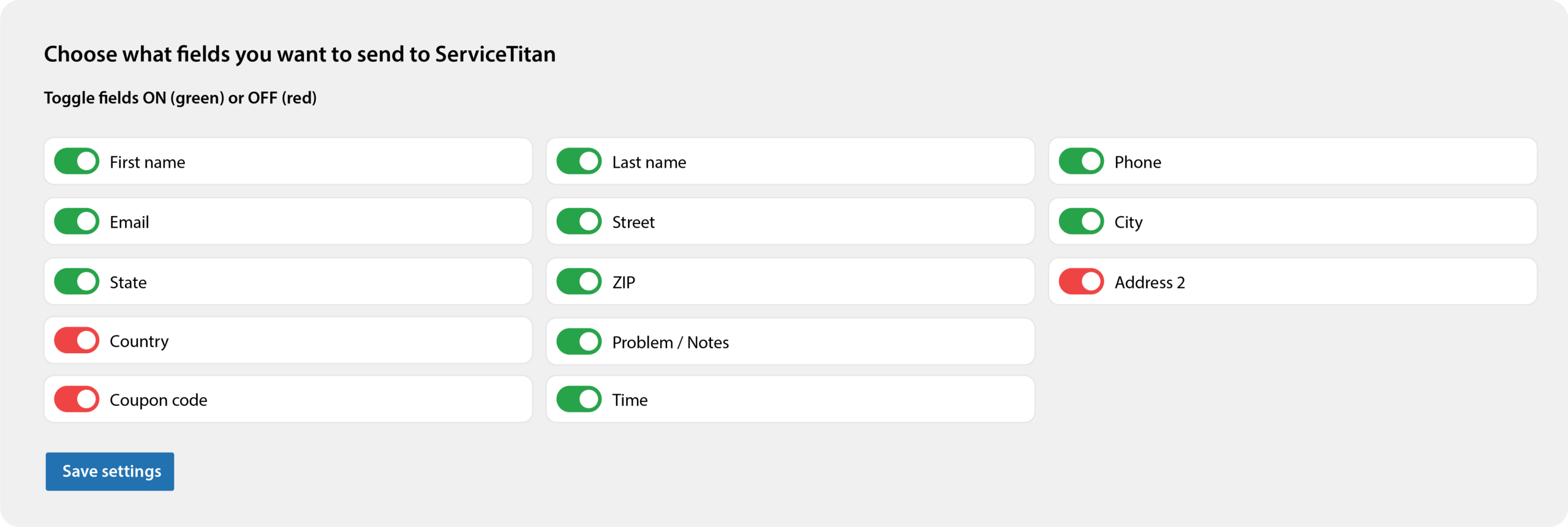This screenshot has height=527, width=1568.
Task: Turn on the Country field toggle
Action: pyautogui.click(x=77, y=340)
